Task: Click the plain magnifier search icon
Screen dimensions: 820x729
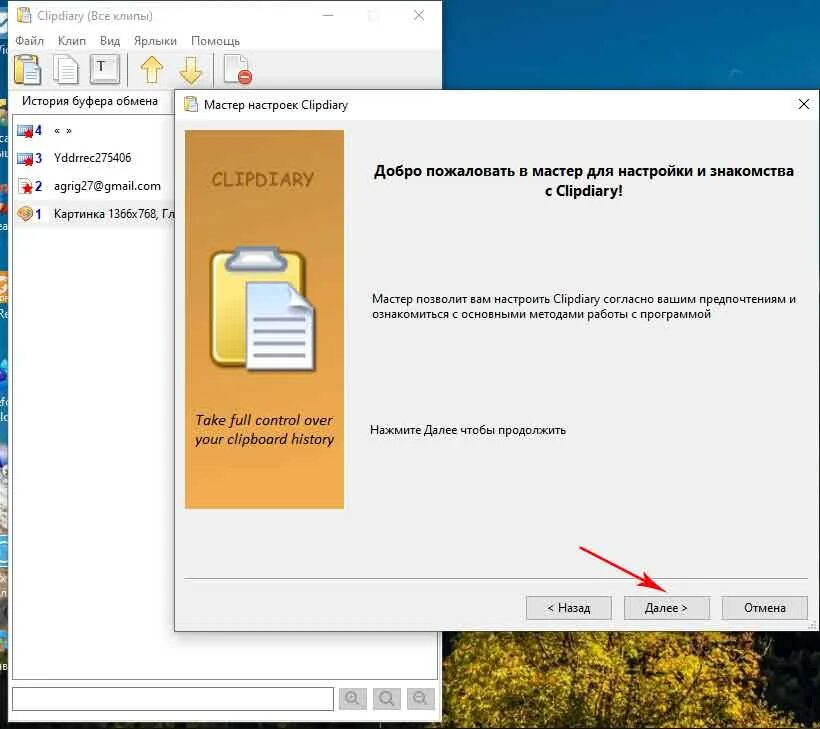Action: pos(386,699)
